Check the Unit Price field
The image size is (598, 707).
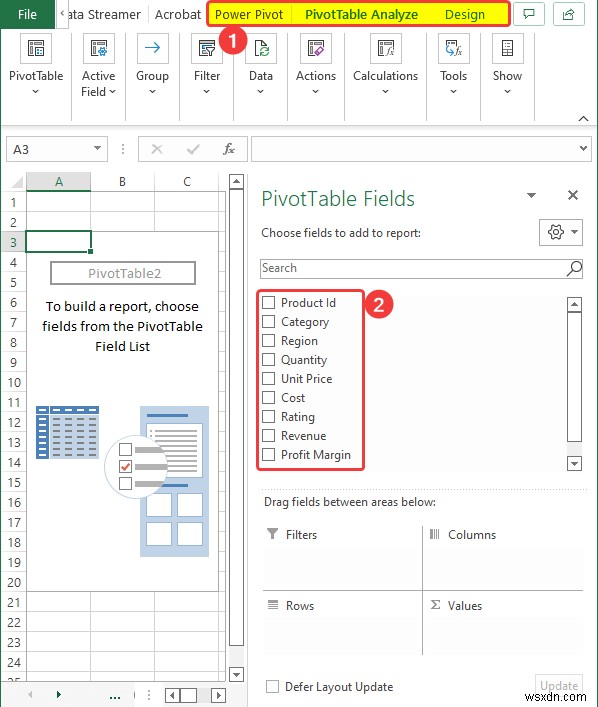(x=268, y=378)
